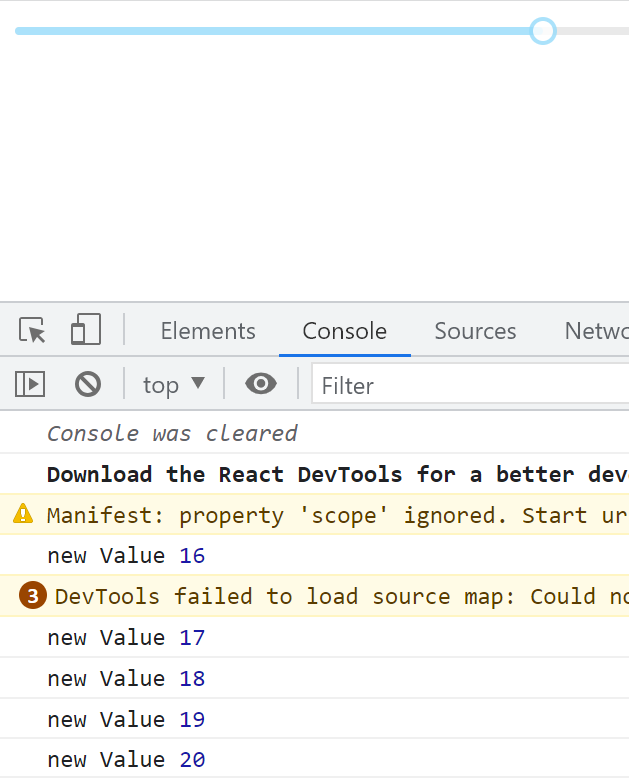Click the DevTools failed to load source map warning
The width and height of the screenshot is (629, 783).
click(314, 596)
